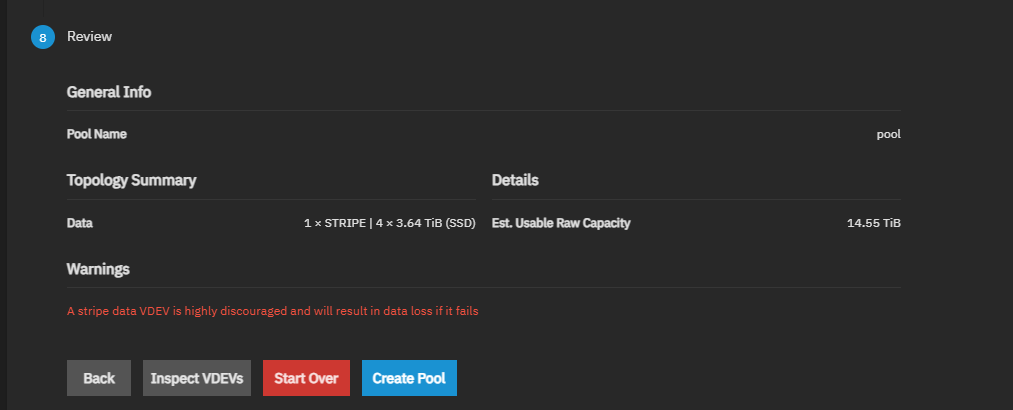
Task: Click the blue Create Pool button
Action: pyautogui.click(x=409, y=378)
